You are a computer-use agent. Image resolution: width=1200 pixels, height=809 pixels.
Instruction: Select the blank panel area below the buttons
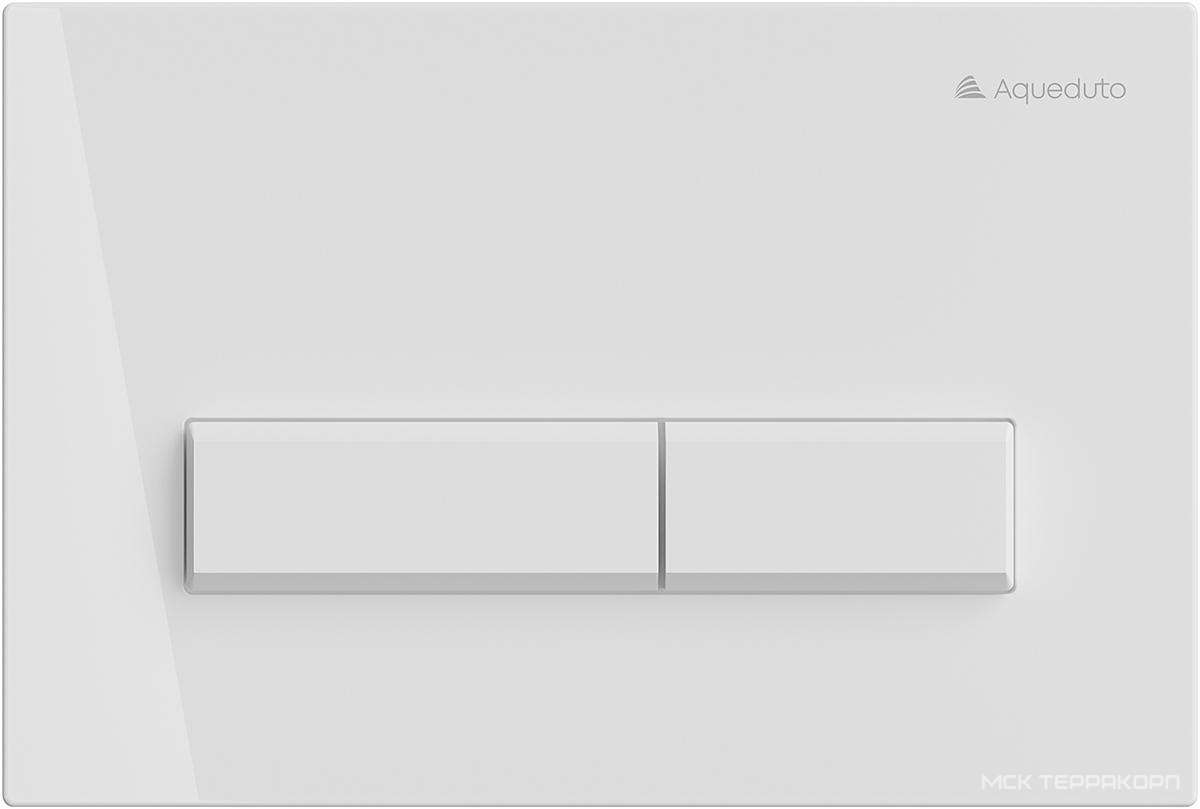point(600,690)
